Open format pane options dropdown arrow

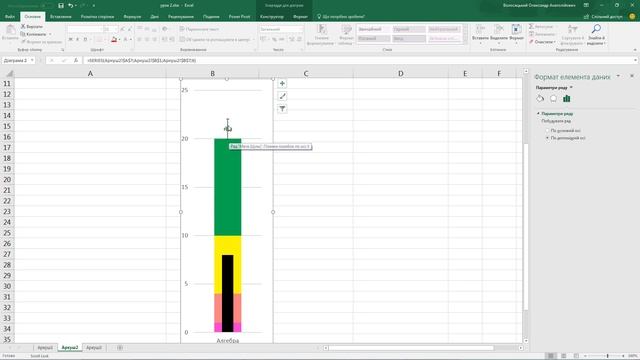[x=618, y=76]
